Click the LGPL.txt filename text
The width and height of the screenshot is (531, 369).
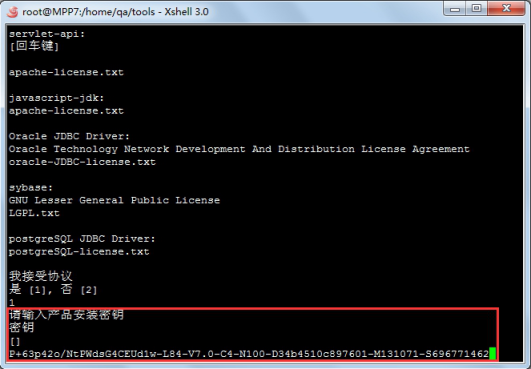click(34, 213)
